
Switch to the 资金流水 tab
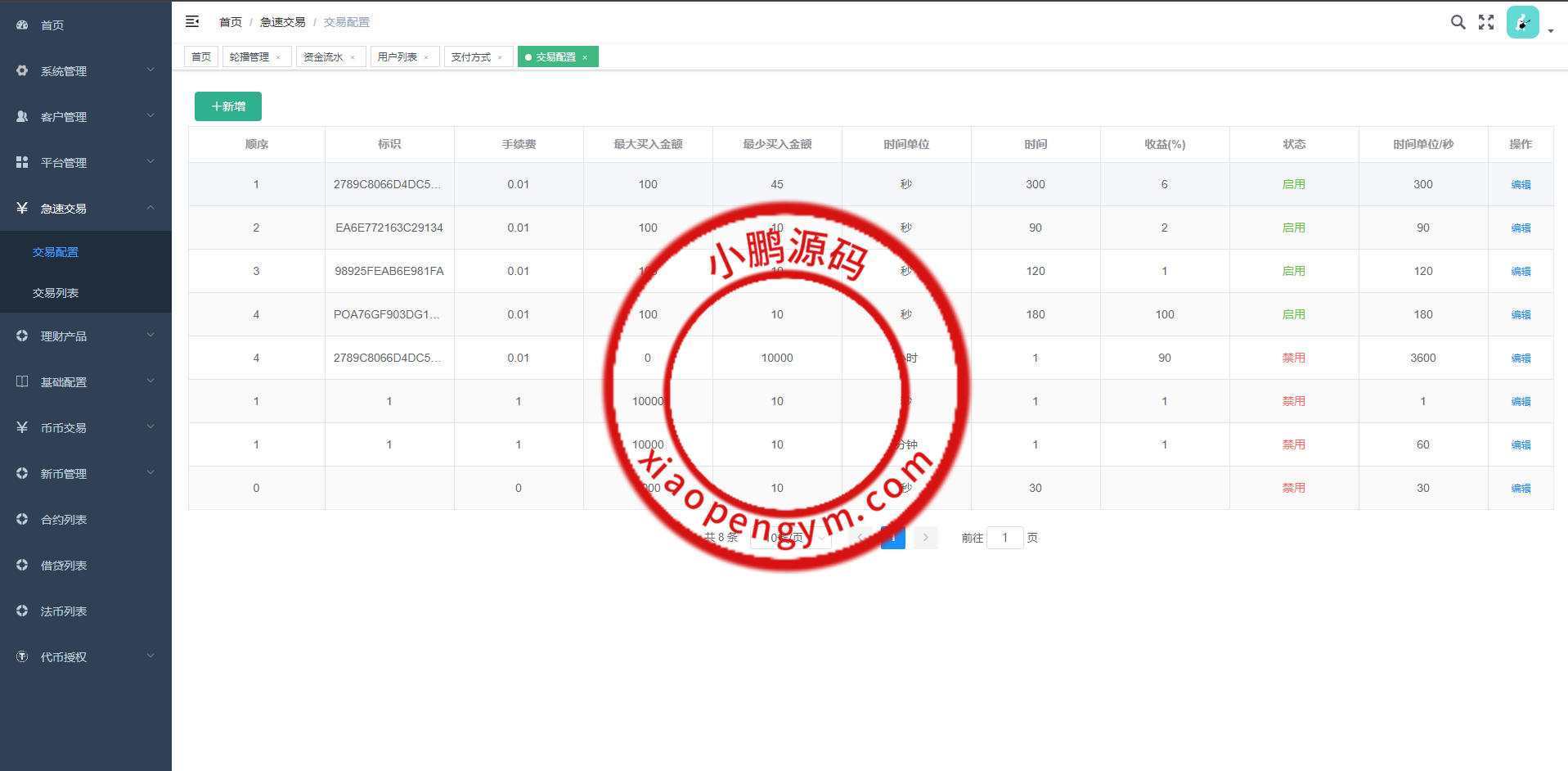tap(323, 57)
